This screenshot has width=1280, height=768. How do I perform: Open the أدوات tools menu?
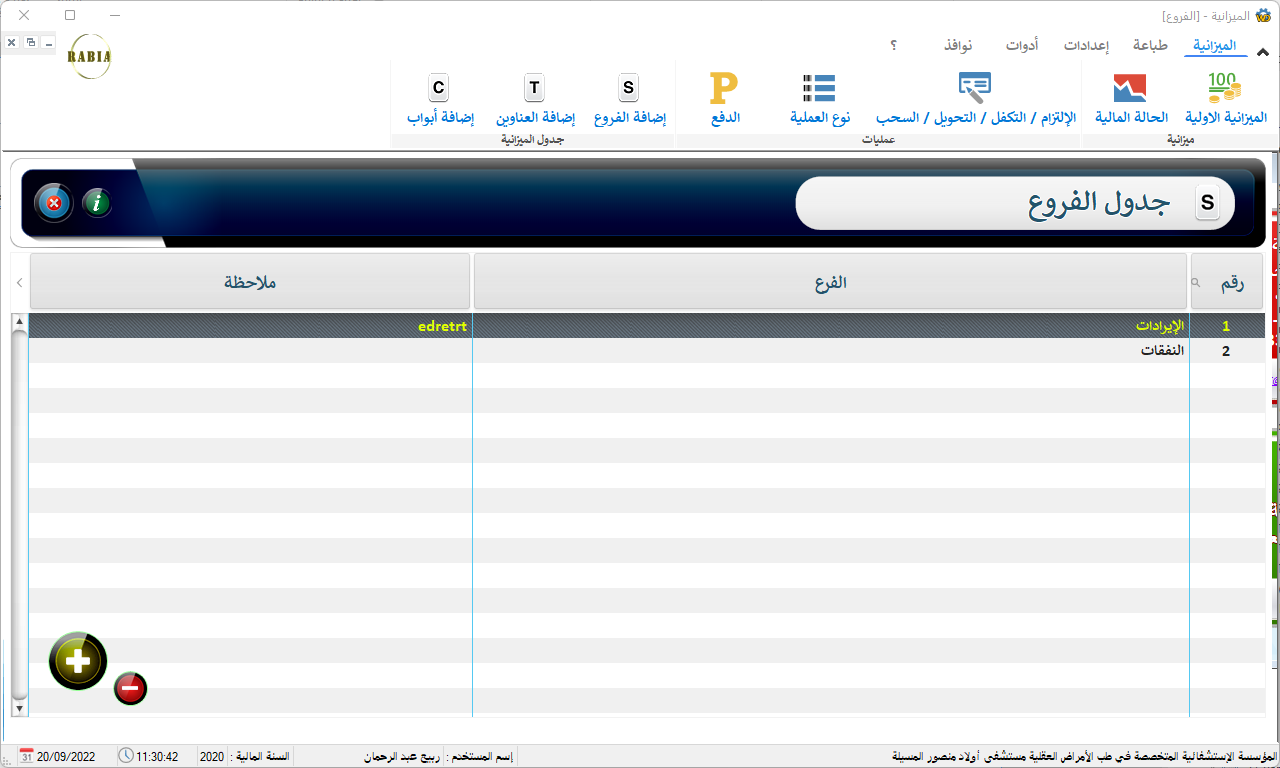coord(1022,46)
